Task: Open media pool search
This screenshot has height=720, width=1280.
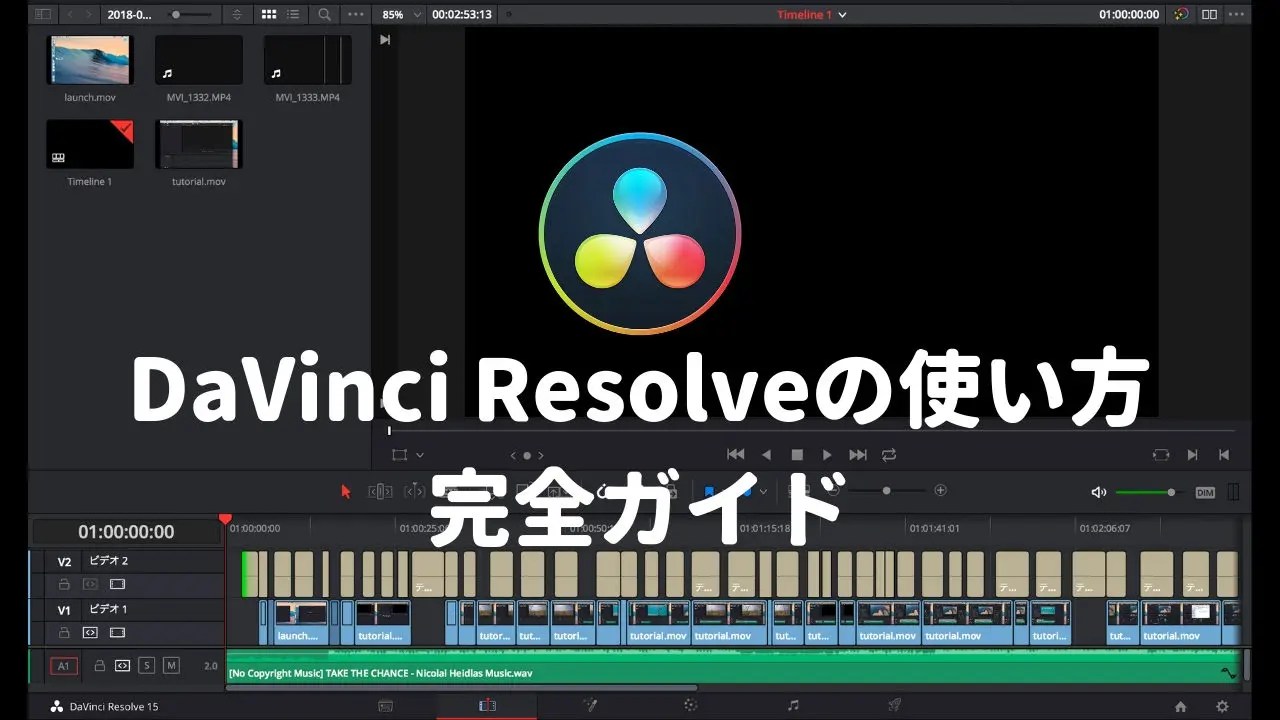Action: [325, 15]
